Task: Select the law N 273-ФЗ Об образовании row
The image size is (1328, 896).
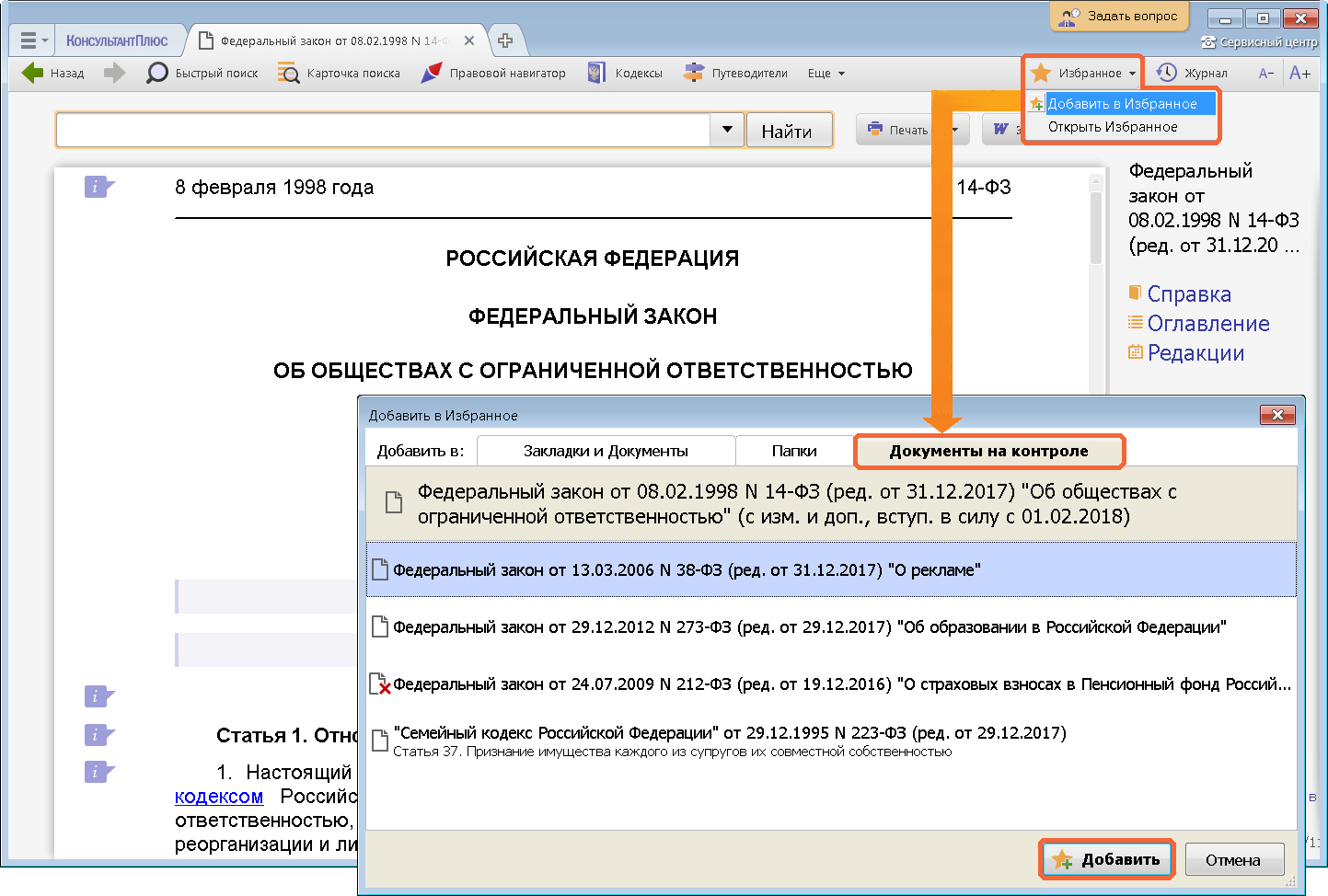Action: [831, 627]
